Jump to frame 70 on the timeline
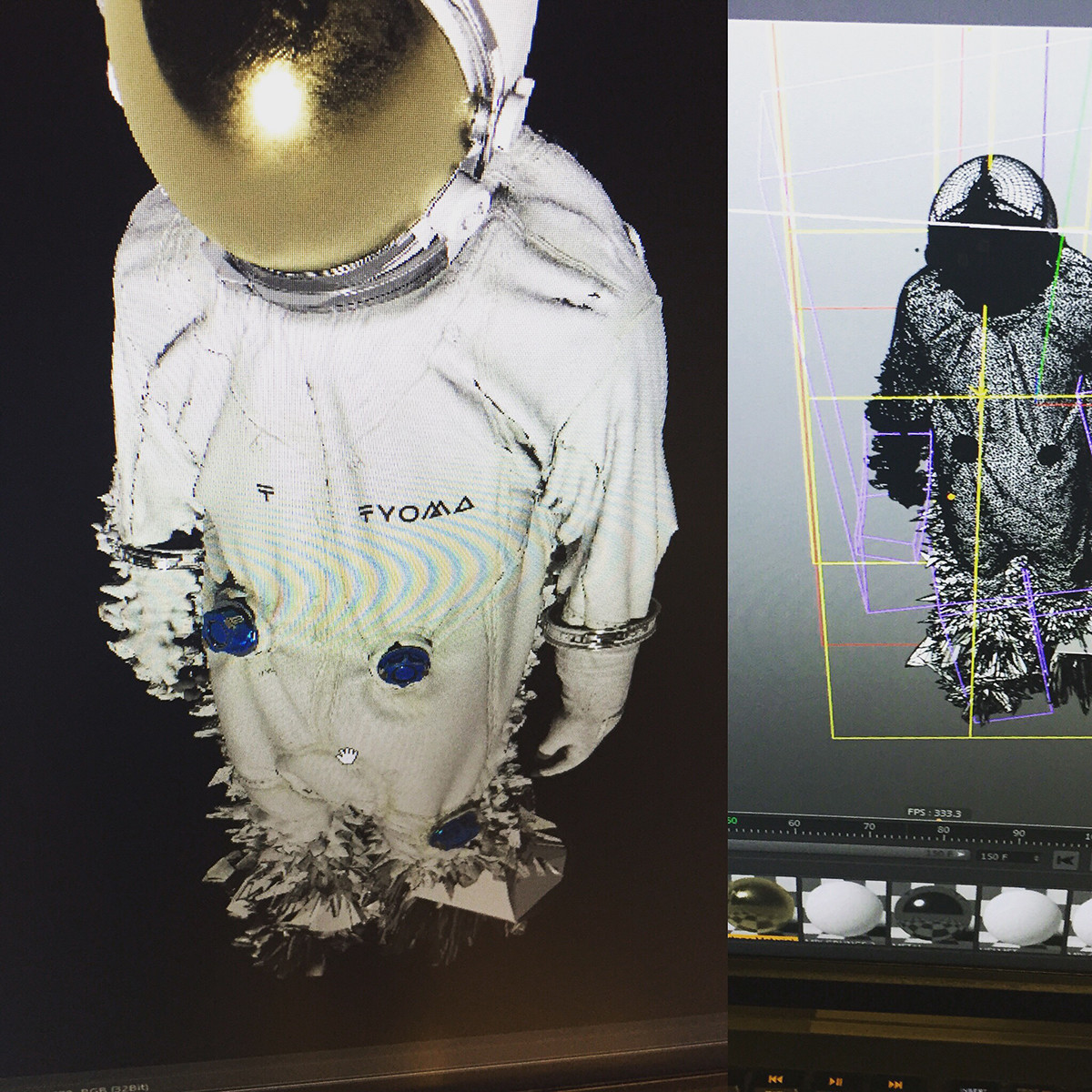This screenshot has width=1092, height=1092. coord(868,831)
